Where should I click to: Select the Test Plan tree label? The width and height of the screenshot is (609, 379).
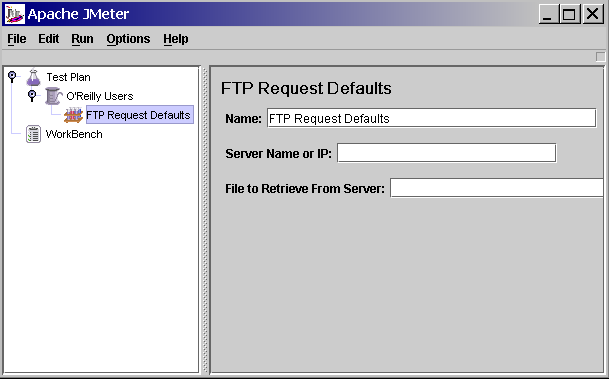tap(68, 77)
